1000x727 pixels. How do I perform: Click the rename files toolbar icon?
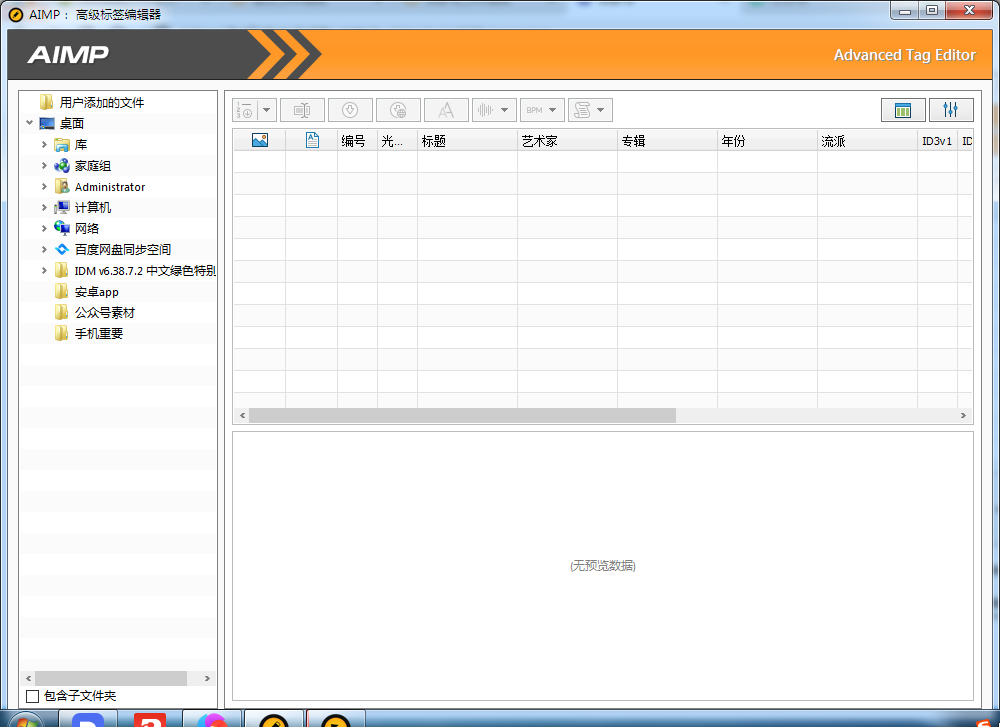pos(302,110)
